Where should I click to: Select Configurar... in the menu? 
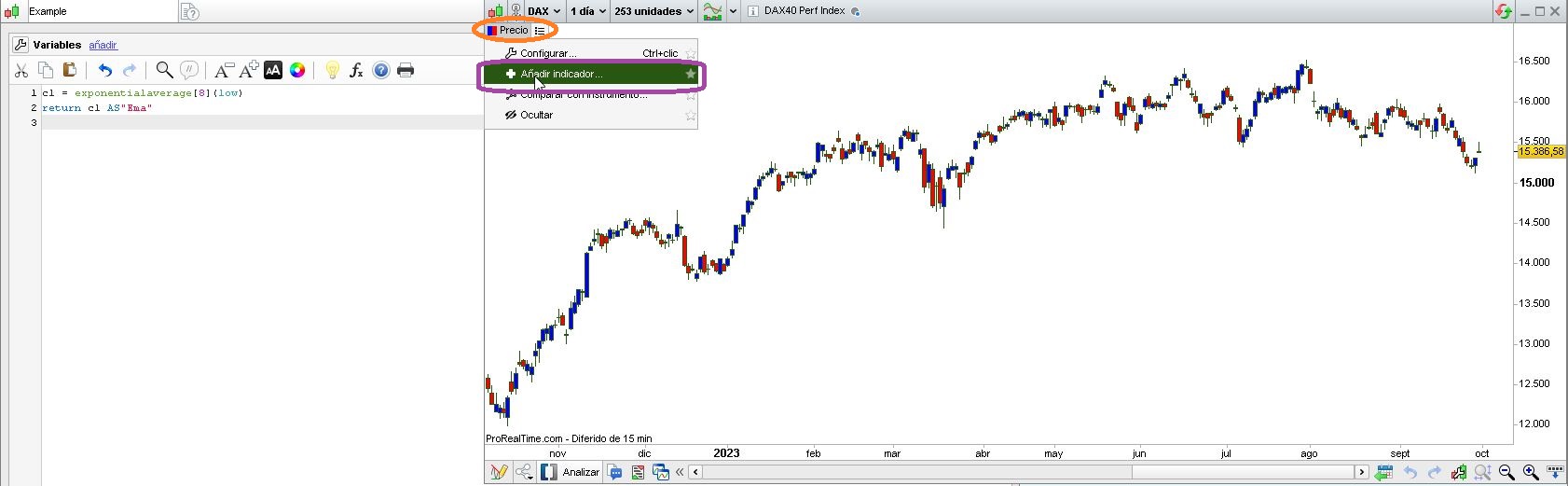point(590,53)
